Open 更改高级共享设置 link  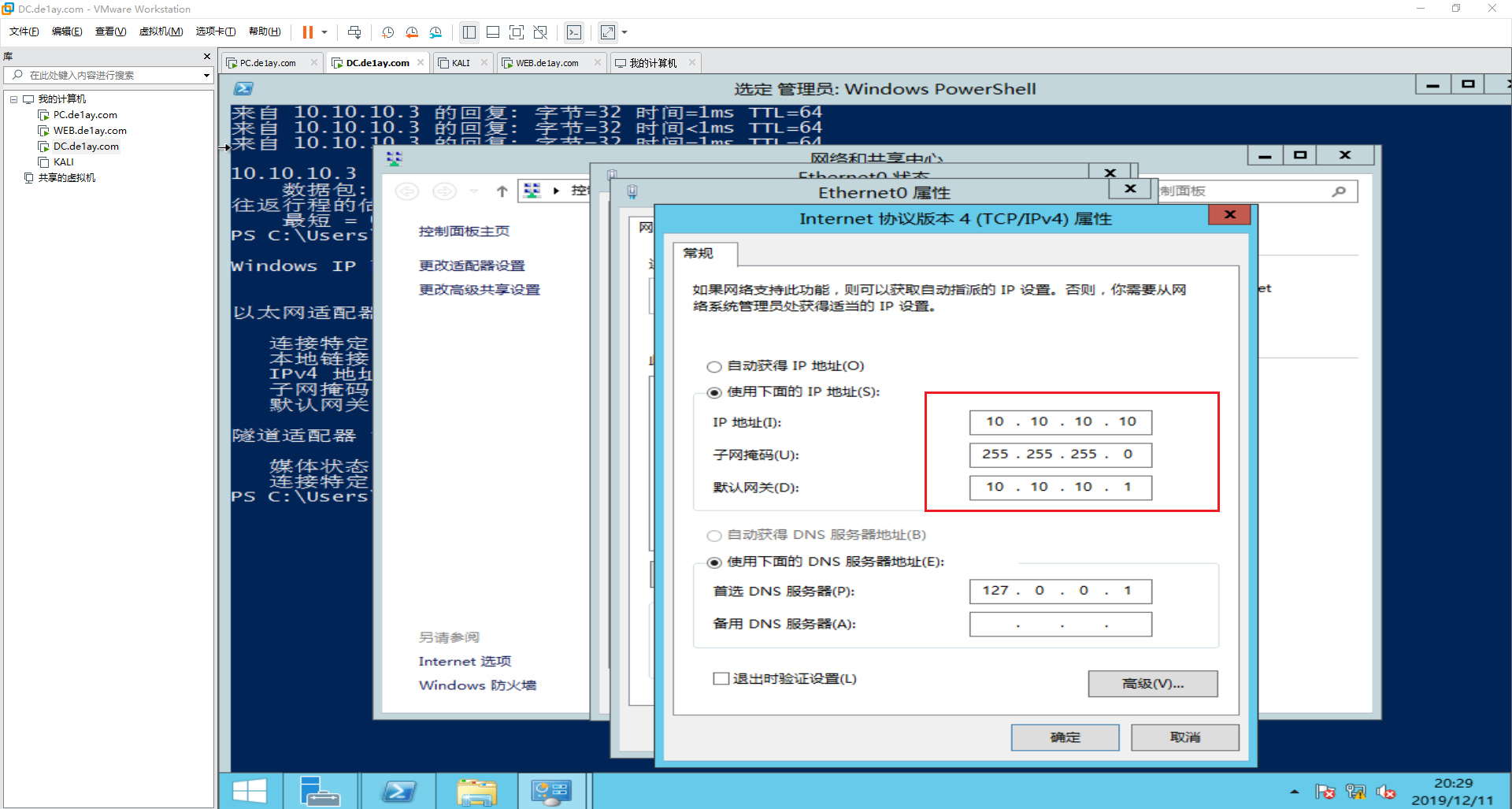[480, 290]
